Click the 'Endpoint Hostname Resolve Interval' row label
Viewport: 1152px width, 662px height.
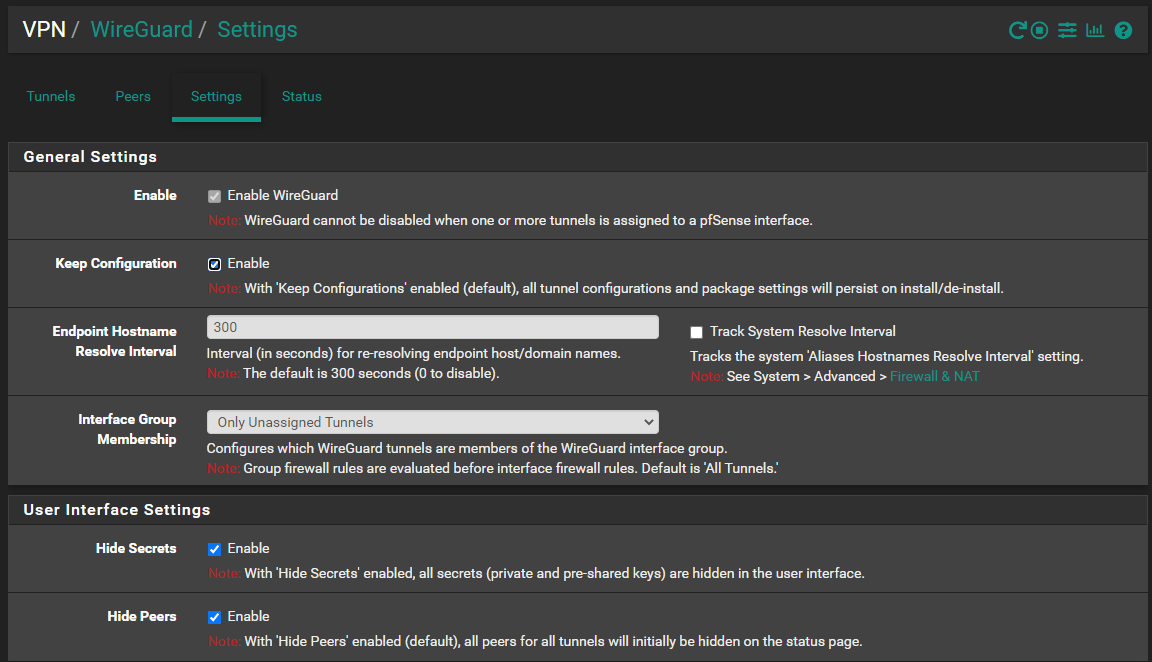(x=115, y=341)
